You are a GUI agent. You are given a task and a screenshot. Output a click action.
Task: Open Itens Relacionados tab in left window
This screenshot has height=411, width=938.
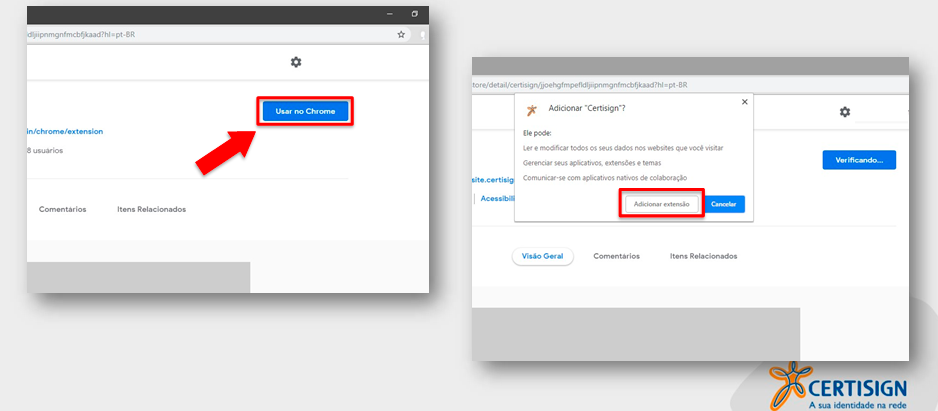(151, 209)
